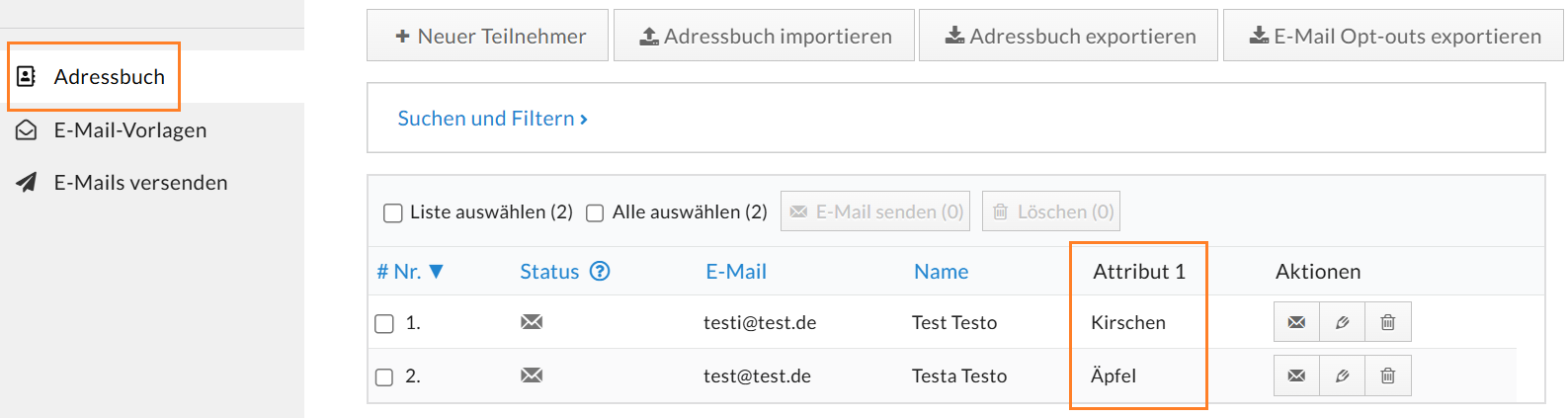Screen dimensions: 1568x418
Task: Tick the checkbox for participant 2
Action: tap(384, 377)
